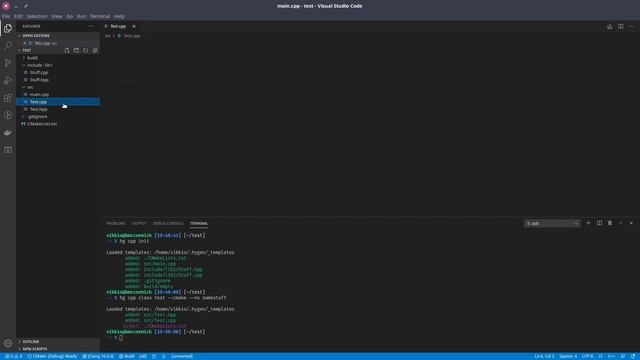Switch to the Output panel tab
The height and width of the screenshot is (360, 640).
point(139,223)
